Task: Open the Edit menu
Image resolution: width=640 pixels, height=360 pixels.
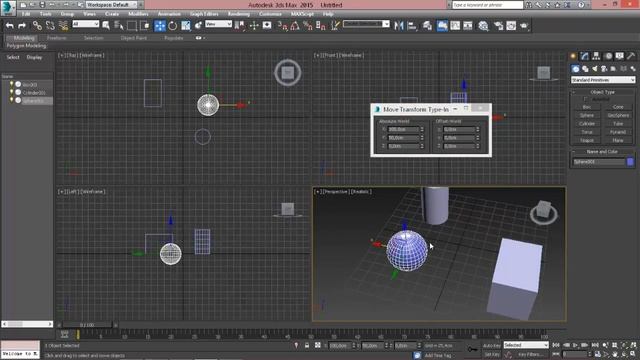Action: 26,14
